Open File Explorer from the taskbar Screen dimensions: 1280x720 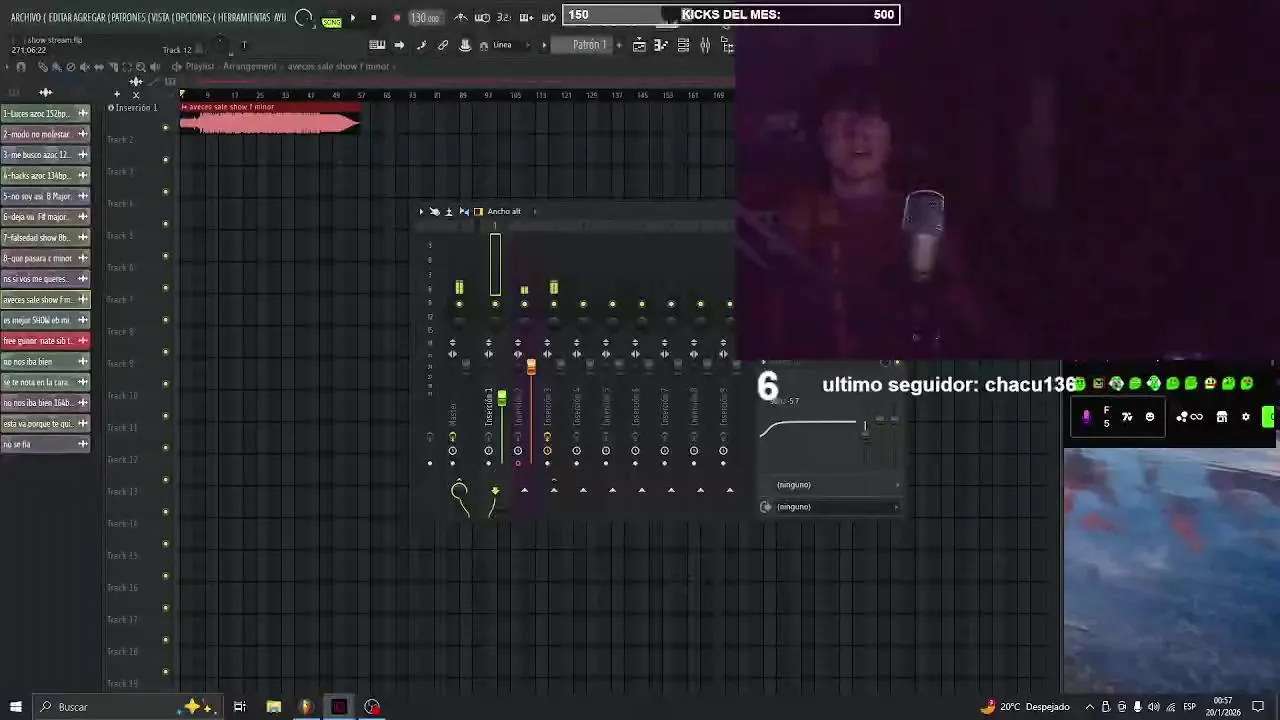pos(273,707)
